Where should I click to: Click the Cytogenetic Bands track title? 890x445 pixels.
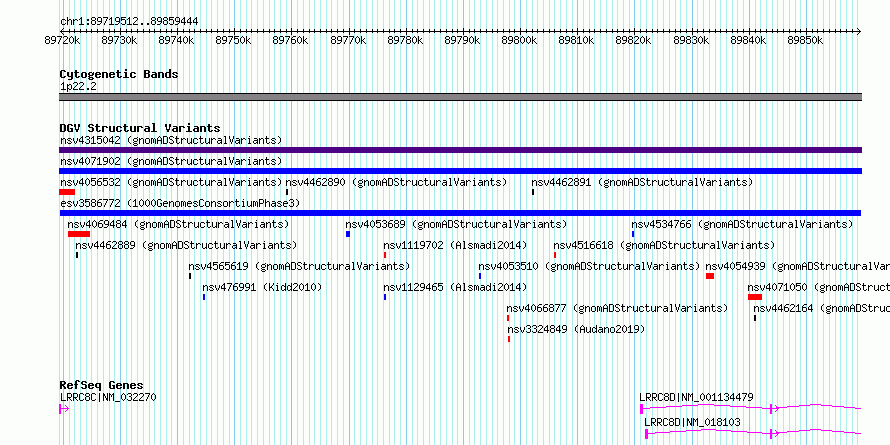click(119, 74)
